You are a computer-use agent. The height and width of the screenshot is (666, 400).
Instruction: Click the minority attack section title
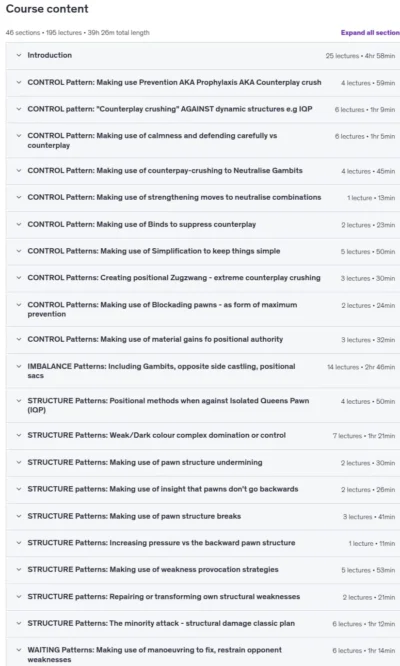tap(161, 624)
